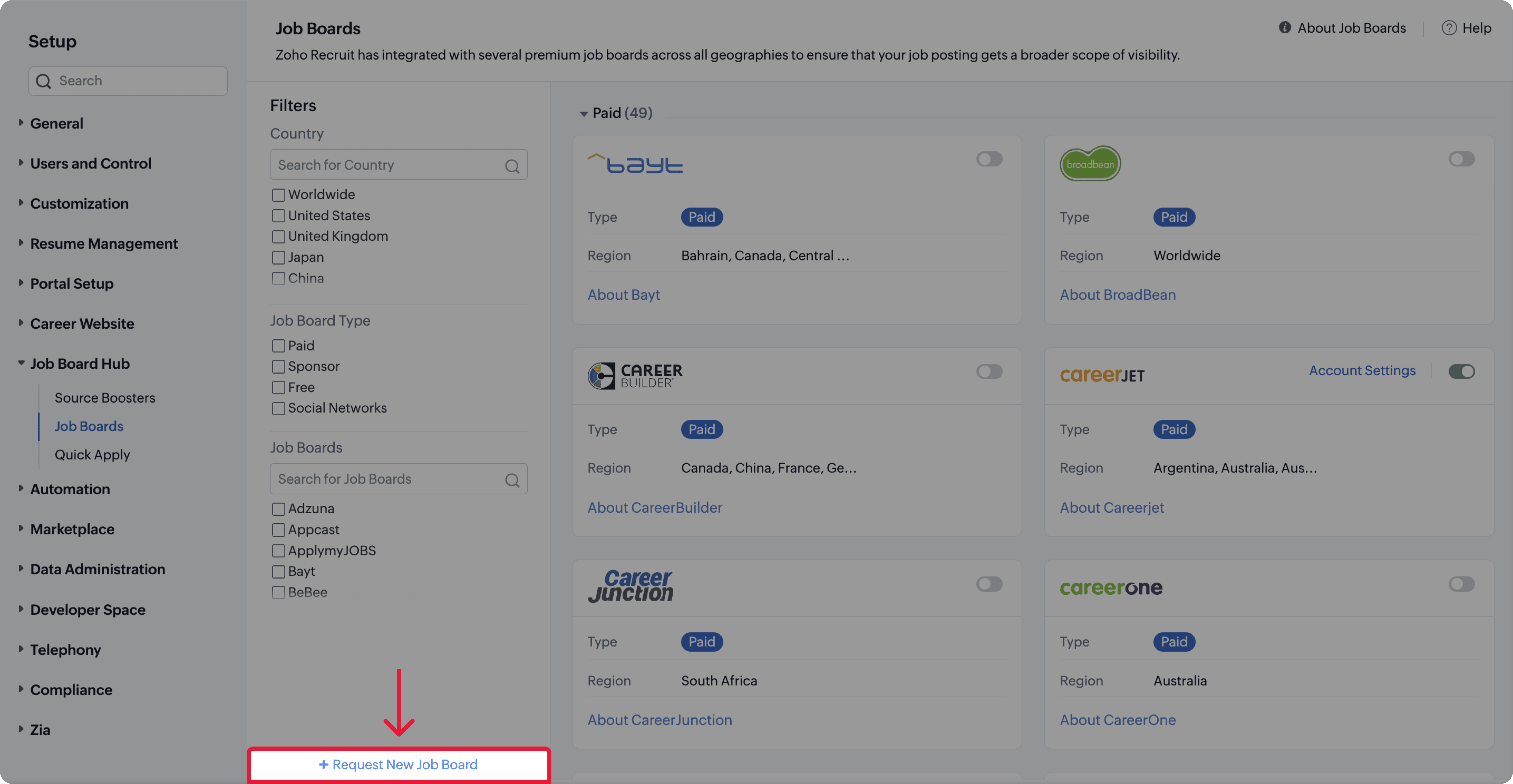Click the country search magnifier icon

512,166
